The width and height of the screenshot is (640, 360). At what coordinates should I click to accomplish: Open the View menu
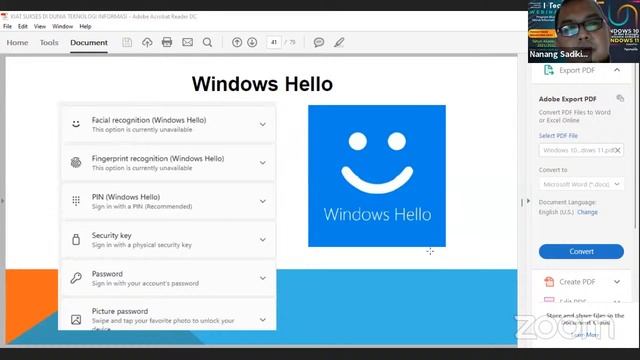(x=40, y=27)
